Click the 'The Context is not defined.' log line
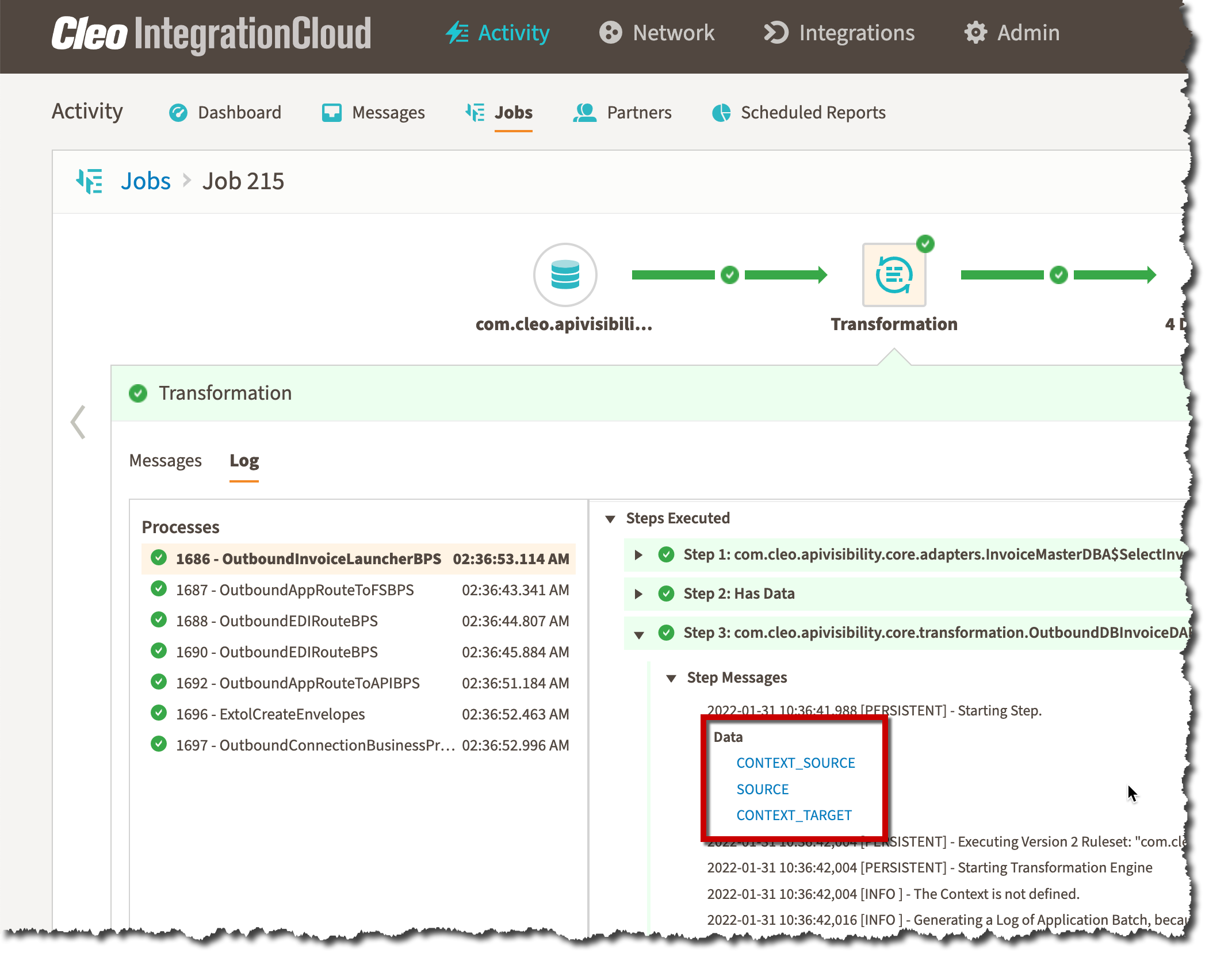The image size is (1232, 980). [893, 894]
